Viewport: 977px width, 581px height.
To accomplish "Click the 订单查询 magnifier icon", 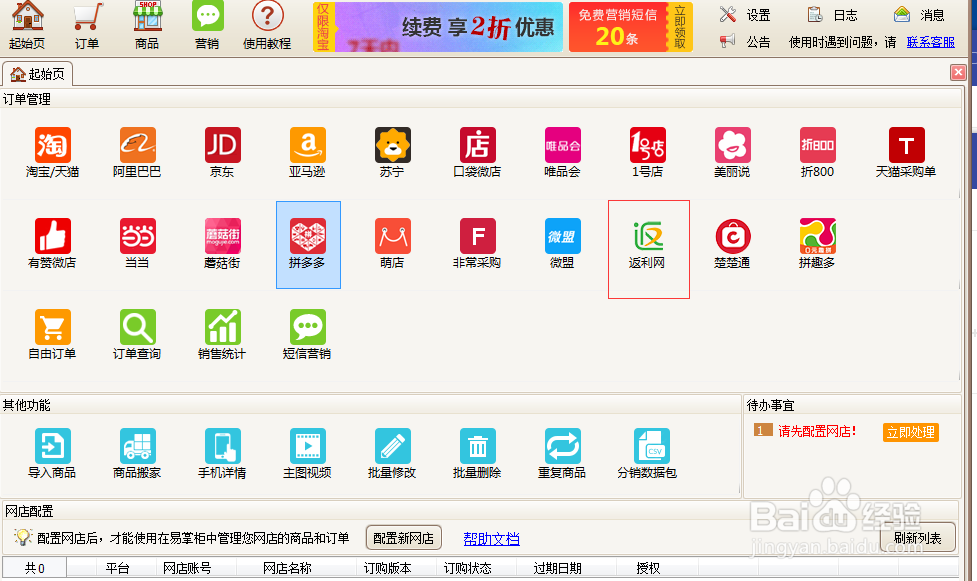I will coord(137,335).
